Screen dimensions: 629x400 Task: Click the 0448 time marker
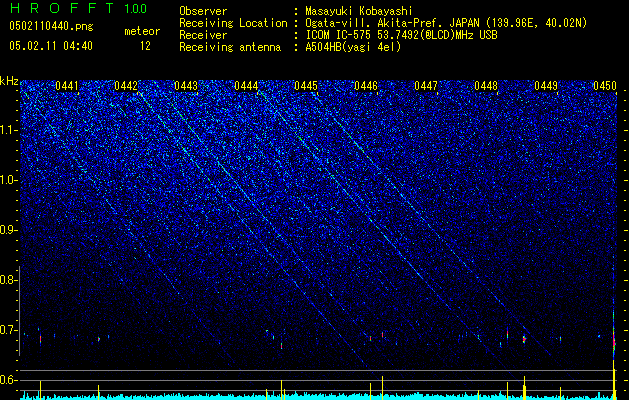click(486, 86)
